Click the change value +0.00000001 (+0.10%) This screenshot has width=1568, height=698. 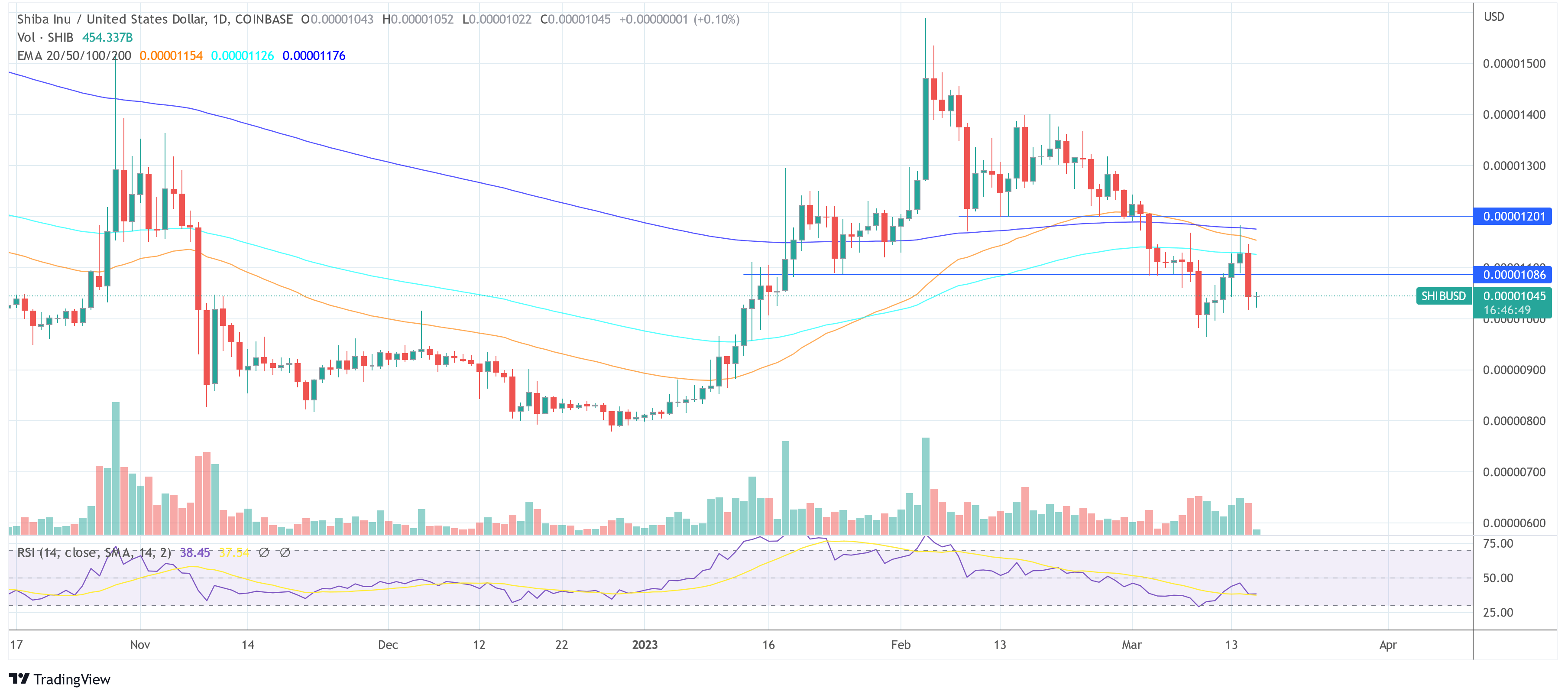(679, 19)
